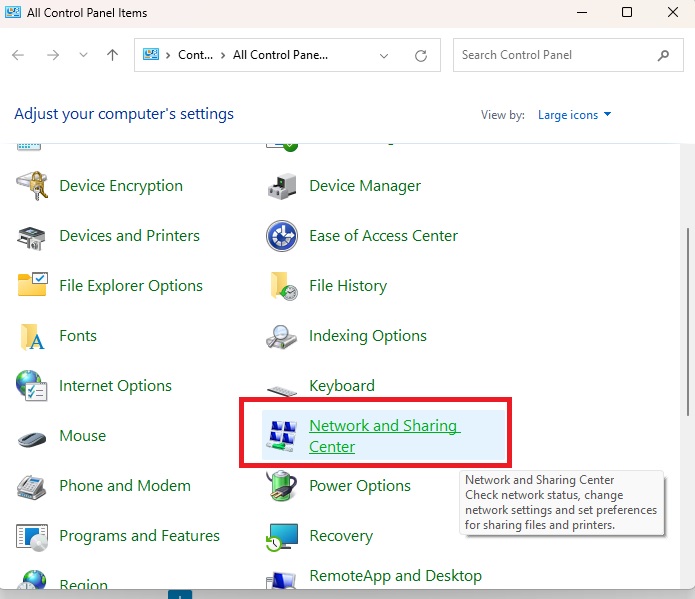Open the Phone and Modem link
Viewport: 695px width, 599px height.
(125, 486)
